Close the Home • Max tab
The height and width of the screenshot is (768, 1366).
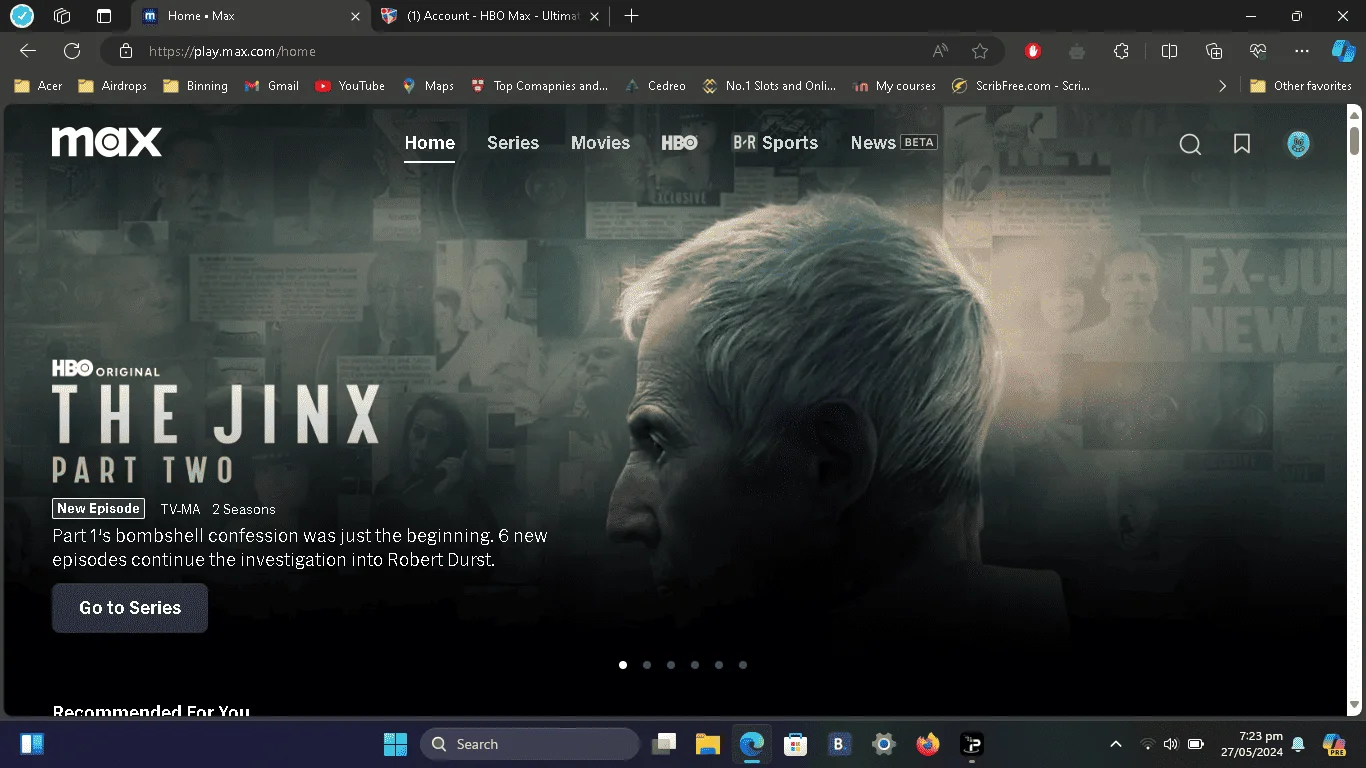pyautogui.click(x=355, y=16)
